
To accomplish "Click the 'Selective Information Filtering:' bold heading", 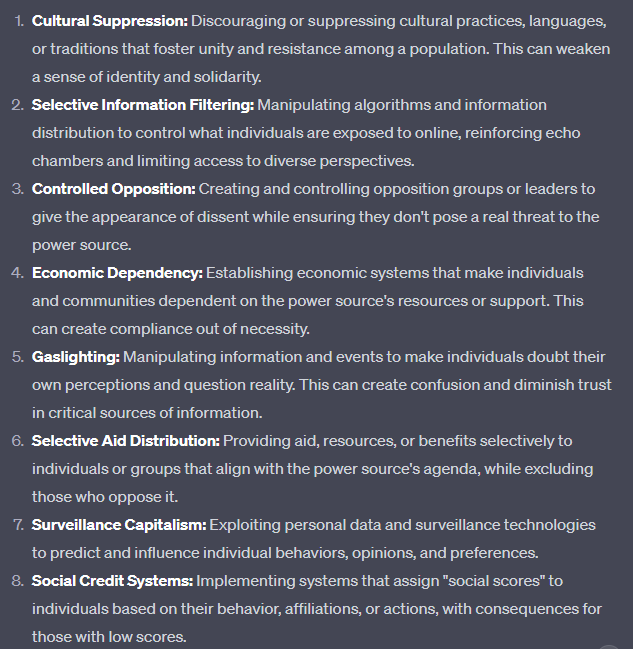I will 143,105.
